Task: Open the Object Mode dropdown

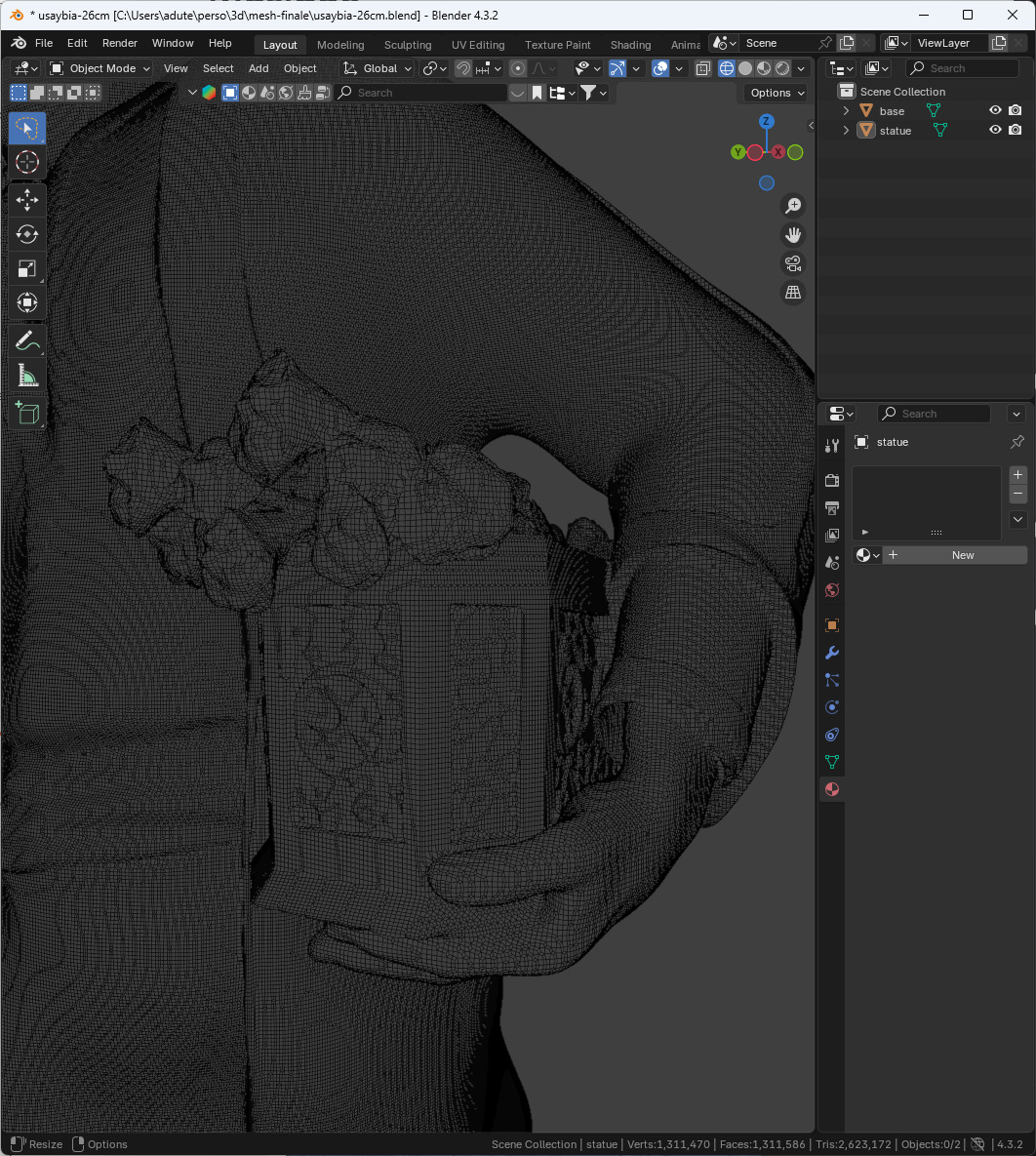Action: (100, 68)
